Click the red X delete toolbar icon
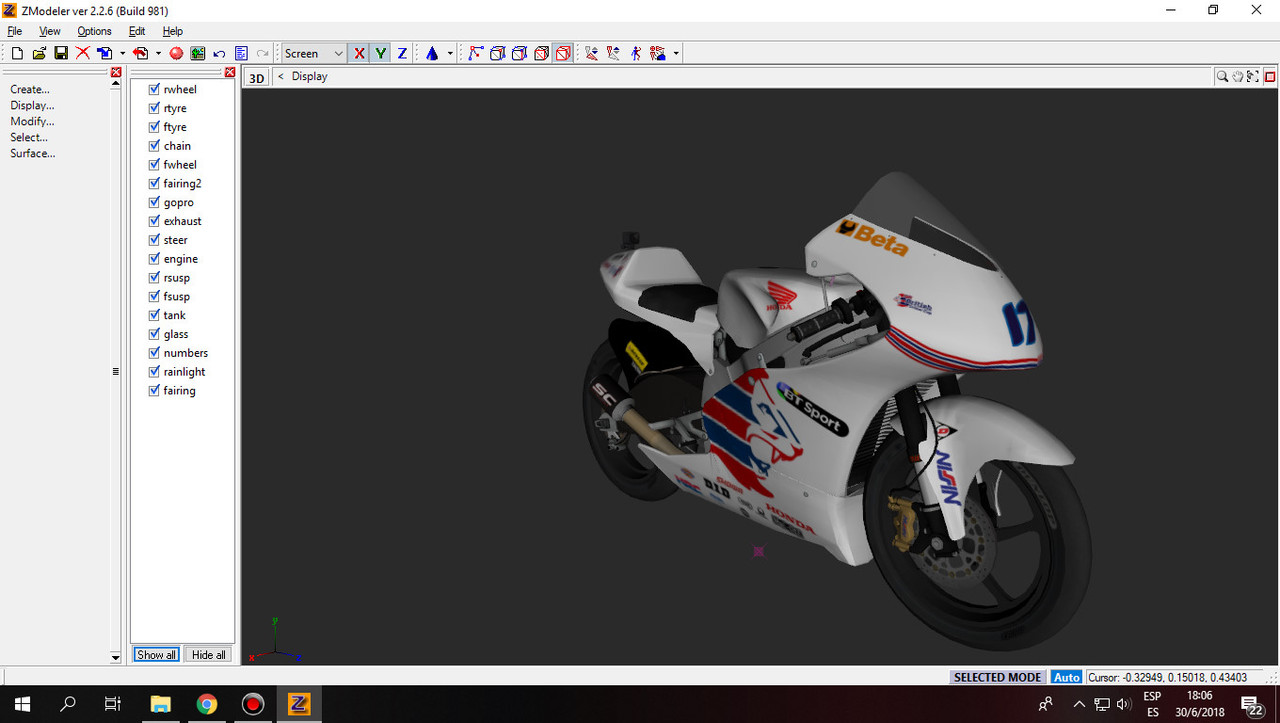Viewport: 1280px width, 723px height. pos(83,53)
